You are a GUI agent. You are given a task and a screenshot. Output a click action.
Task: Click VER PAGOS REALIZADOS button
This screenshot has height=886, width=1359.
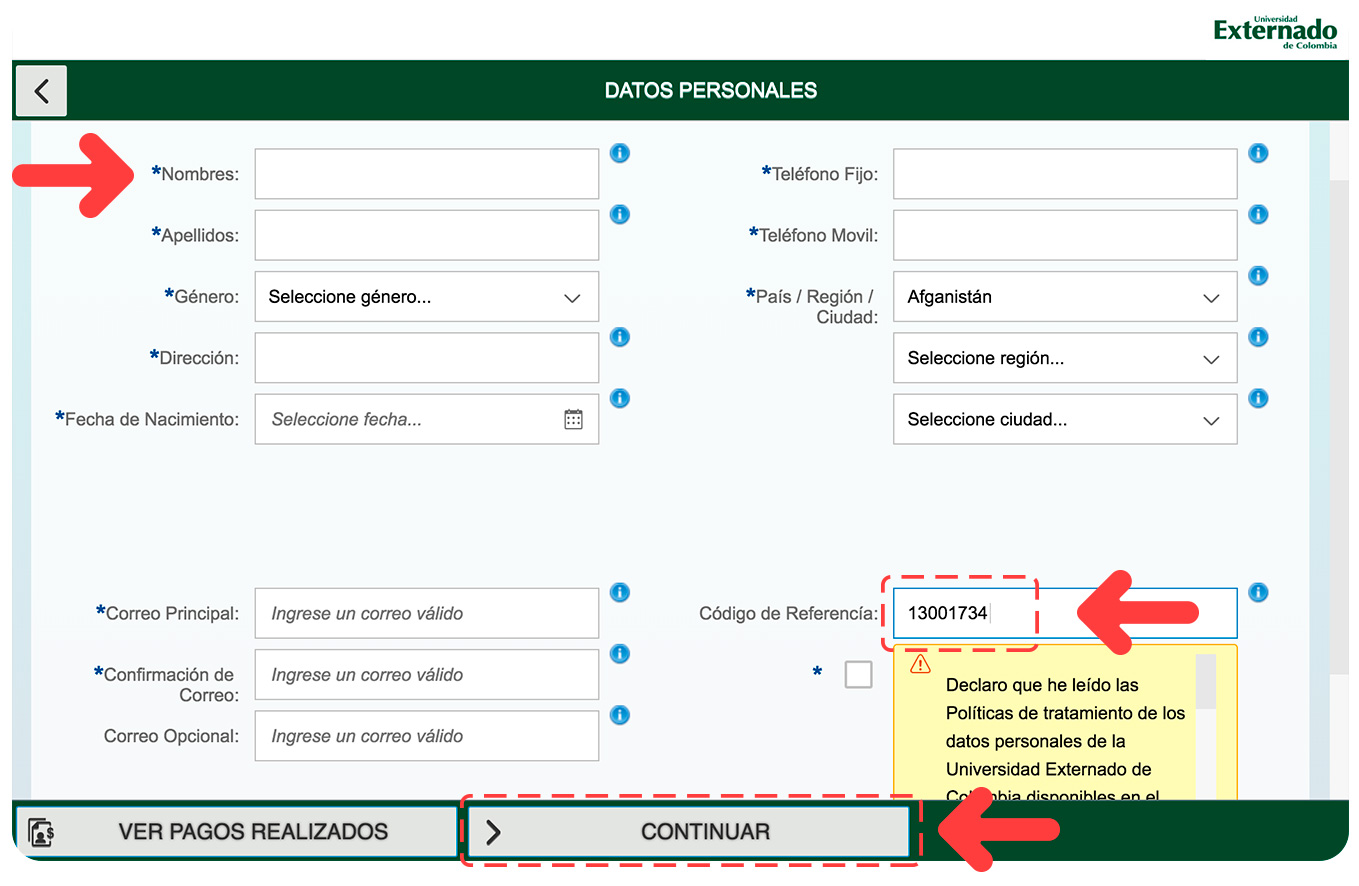236,832
